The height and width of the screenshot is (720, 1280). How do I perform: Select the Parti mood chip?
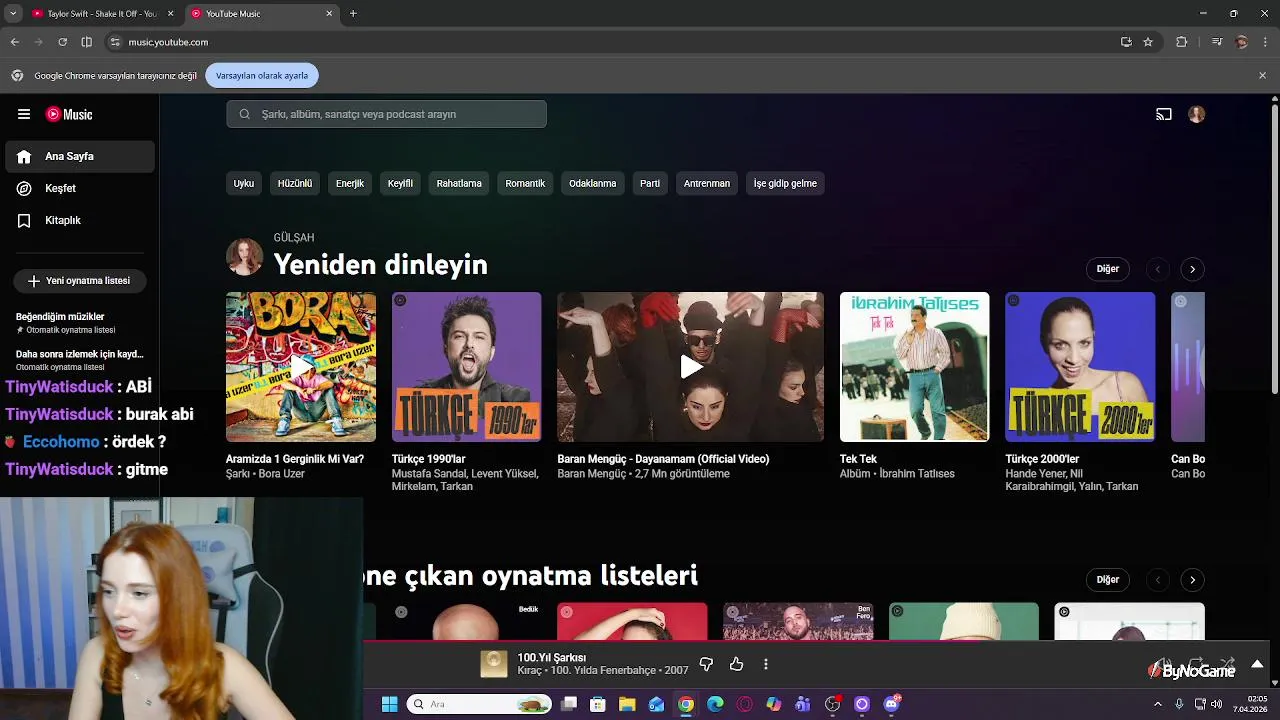coord(650,184)
